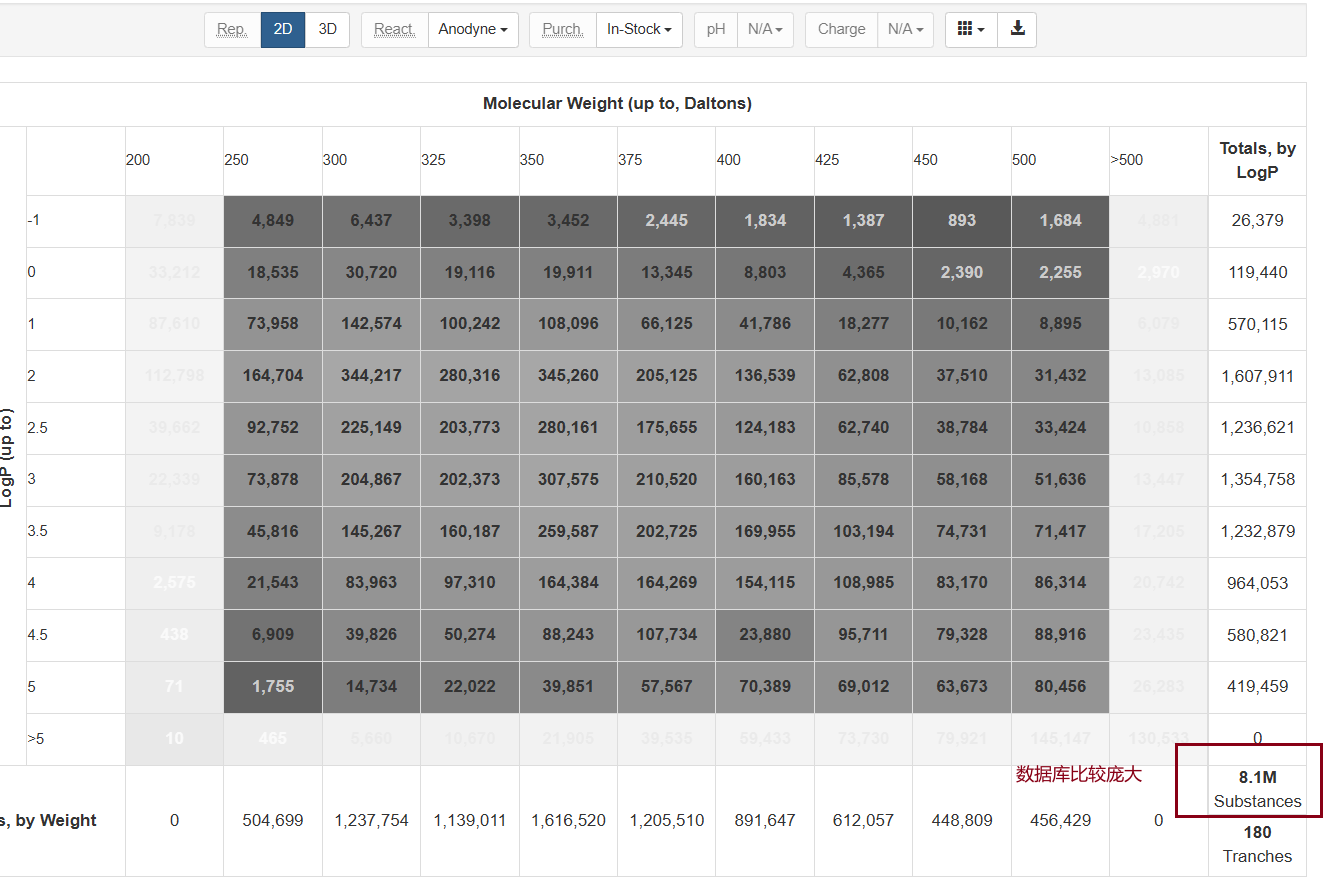Click the cell showing 136,539
The height and width of the screenshot is (884, 1328).
click(765, 376)
